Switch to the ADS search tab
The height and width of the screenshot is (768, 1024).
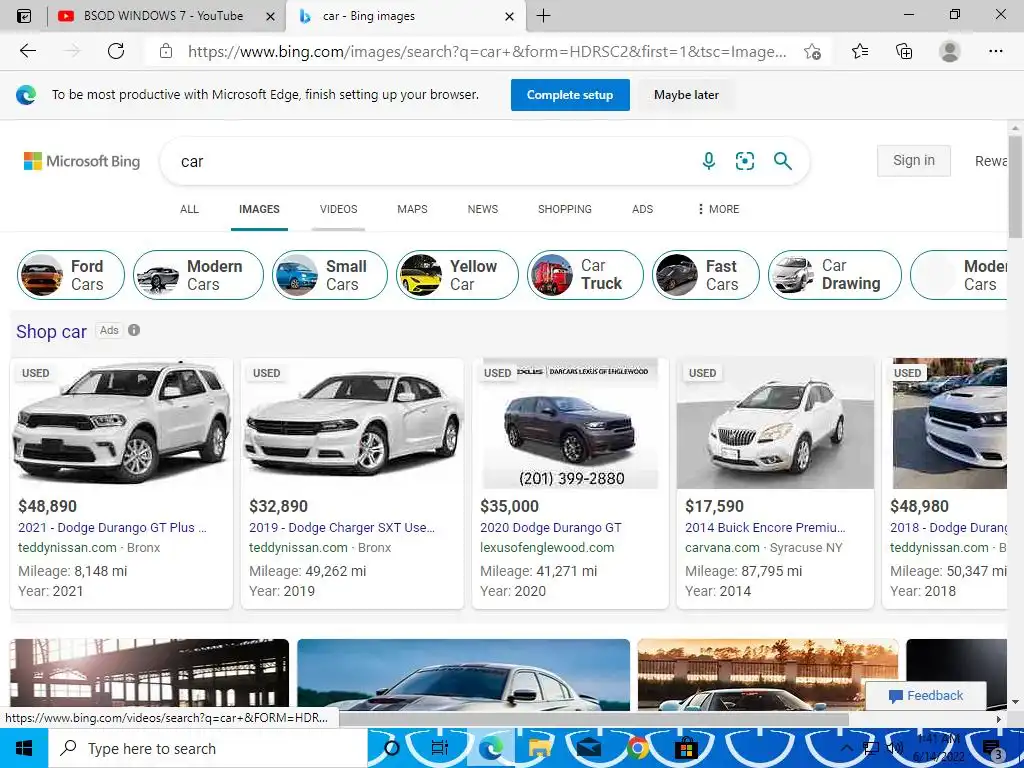[643, 209]
